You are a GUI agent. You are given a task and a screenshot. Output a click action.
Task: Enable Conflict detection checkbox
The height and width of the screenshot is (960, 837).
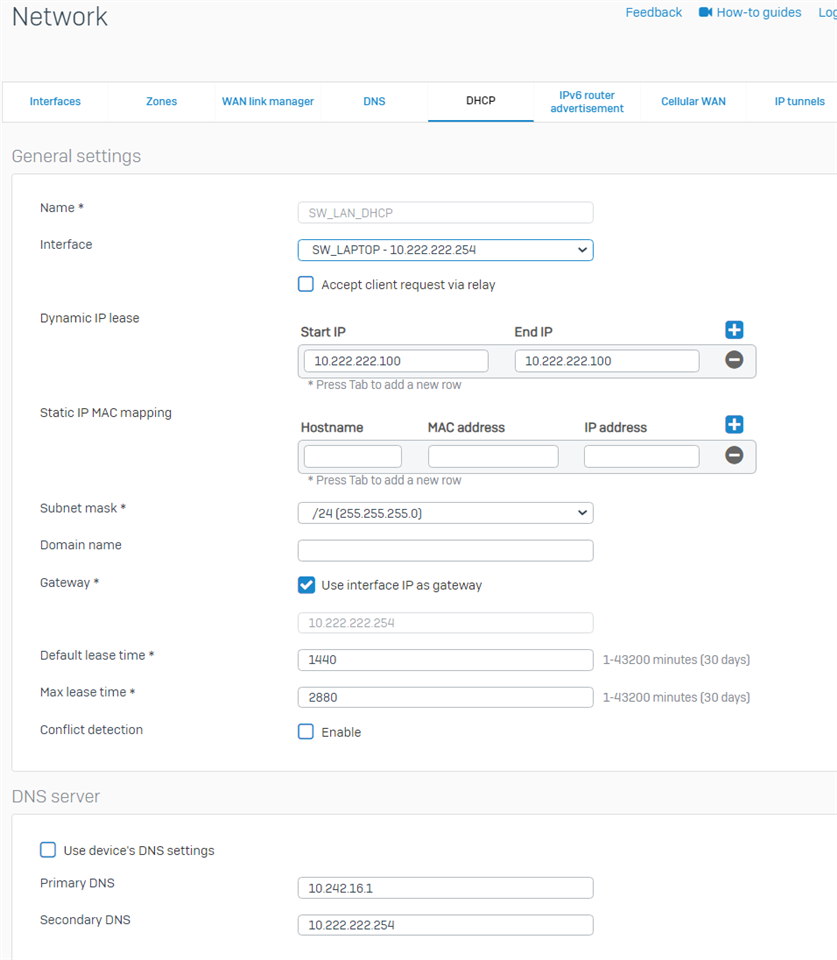[306, 732]
